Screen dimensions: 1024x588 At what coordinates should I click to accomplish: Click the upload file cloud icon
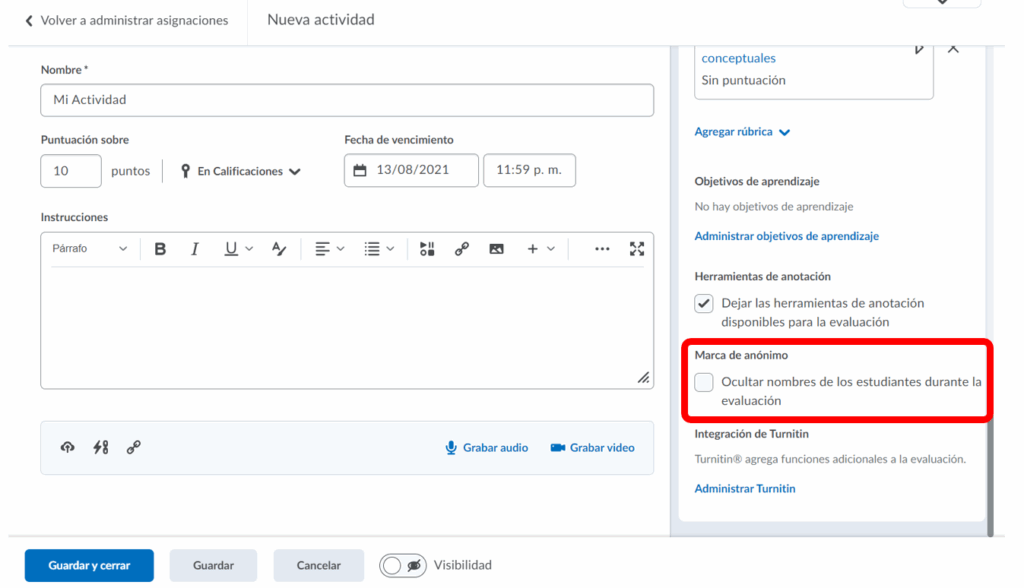pyautogui.click(x=67, y=448)
